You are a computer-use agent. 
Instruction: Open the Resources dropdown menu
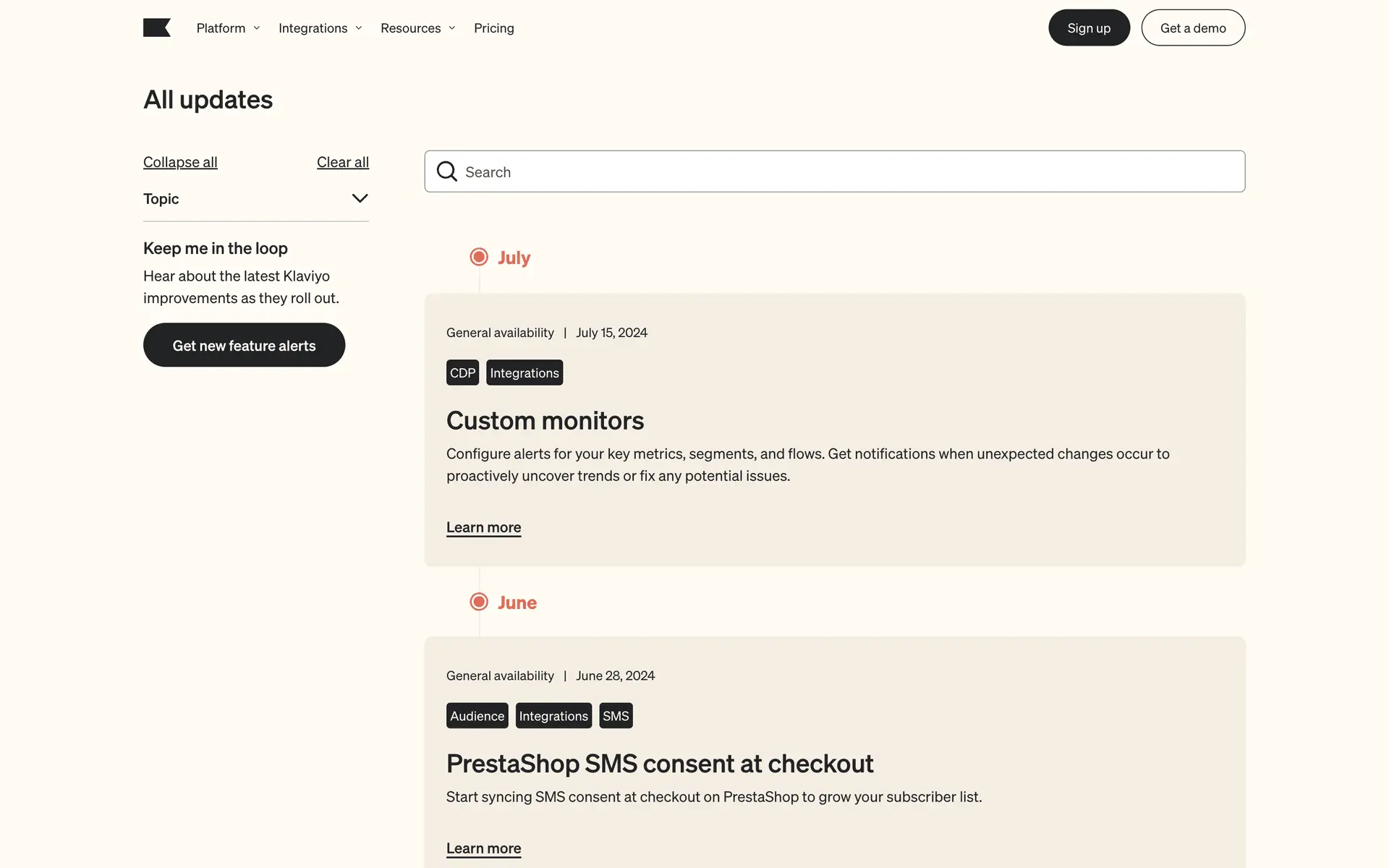coord(417,28)
